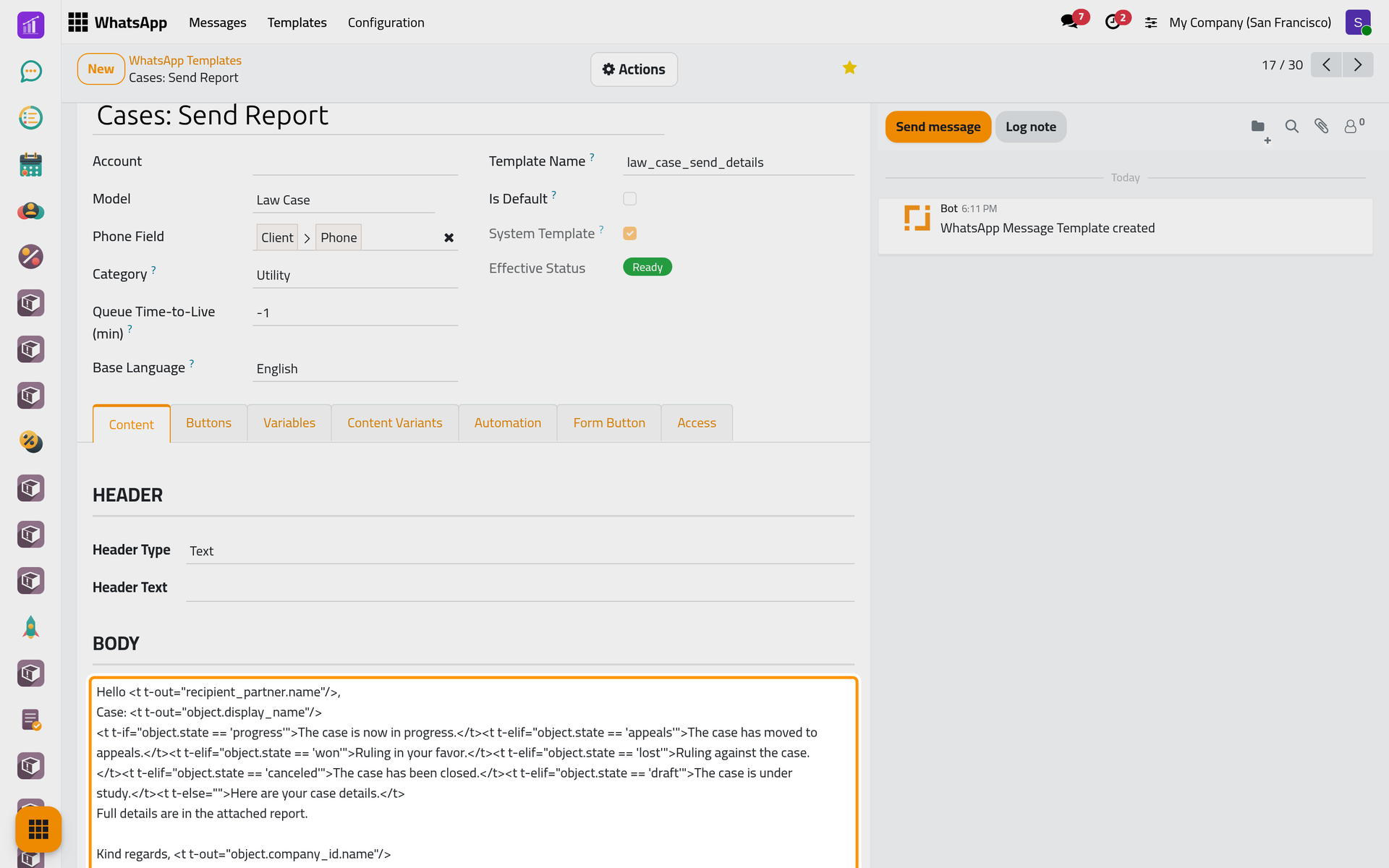Open the Model dropdown showing Law Case
Screen dimensions: 1389x868
pyautogui.click(x=344, y=200)
